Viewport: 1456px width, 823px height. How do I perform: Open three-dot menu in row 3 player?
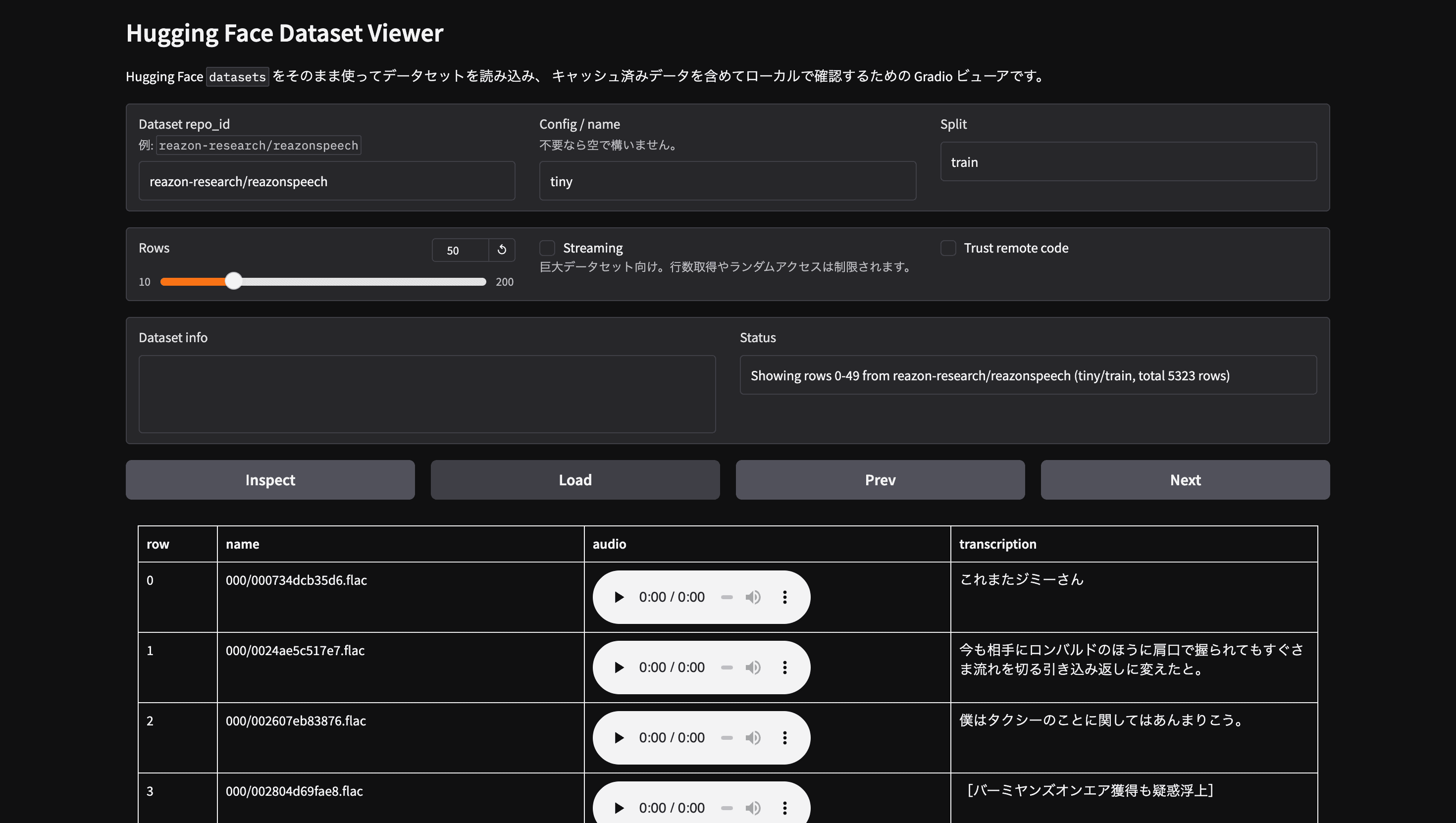pyautogui.click(x=784, y=808)
